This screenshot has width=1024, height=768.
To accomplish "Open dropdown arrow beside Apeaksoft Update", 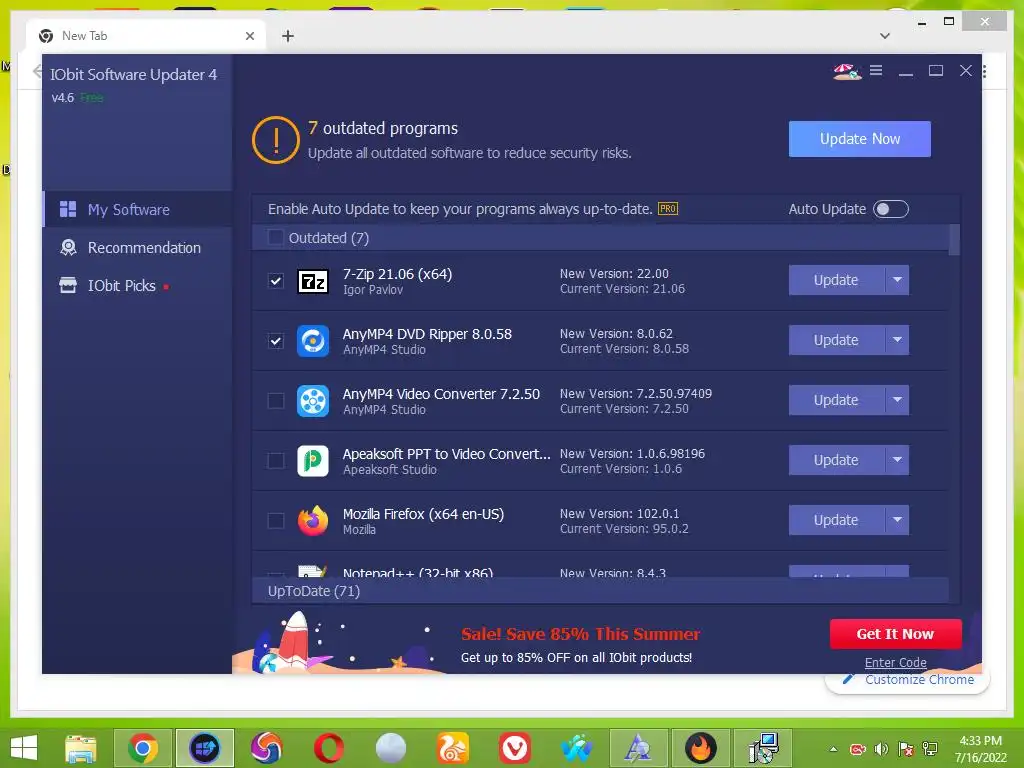I will [897, 460].
